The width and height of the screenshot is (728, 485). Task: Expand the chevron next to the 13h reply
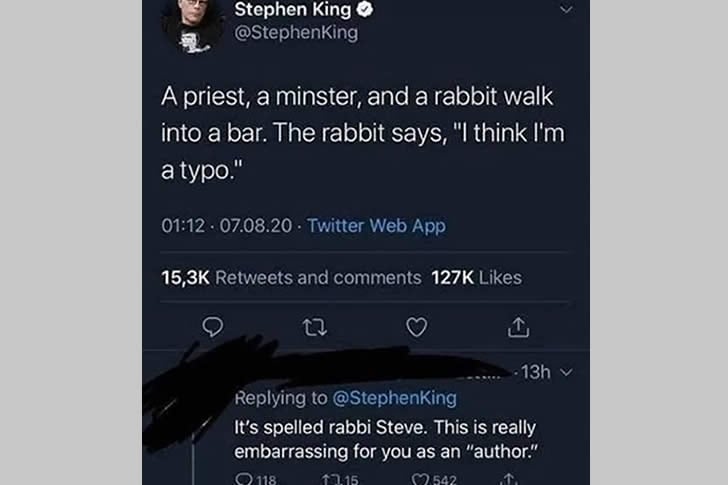point(569,373)
